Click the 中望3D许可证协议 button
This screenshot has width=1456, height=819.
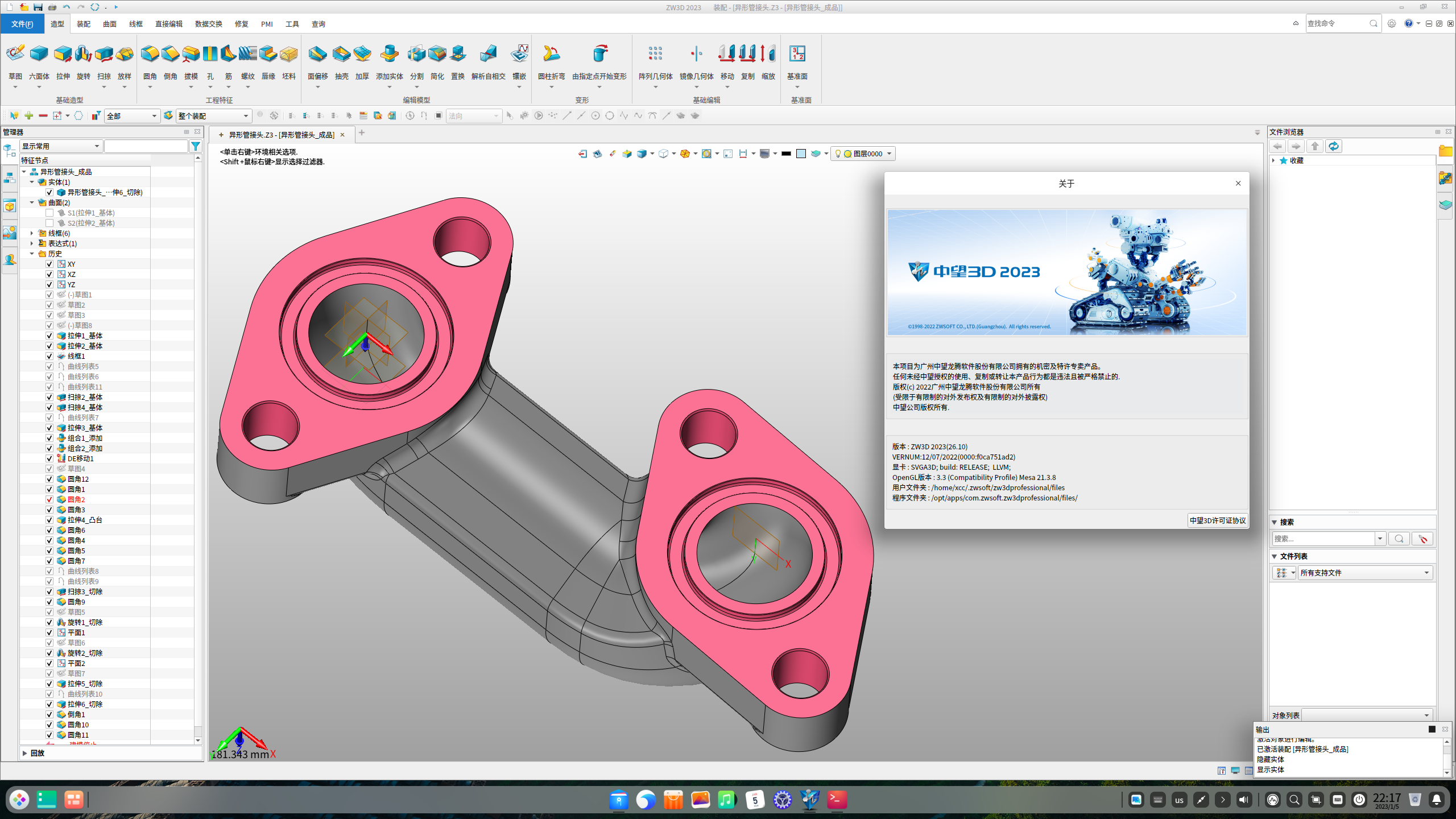pos(1217,520)
